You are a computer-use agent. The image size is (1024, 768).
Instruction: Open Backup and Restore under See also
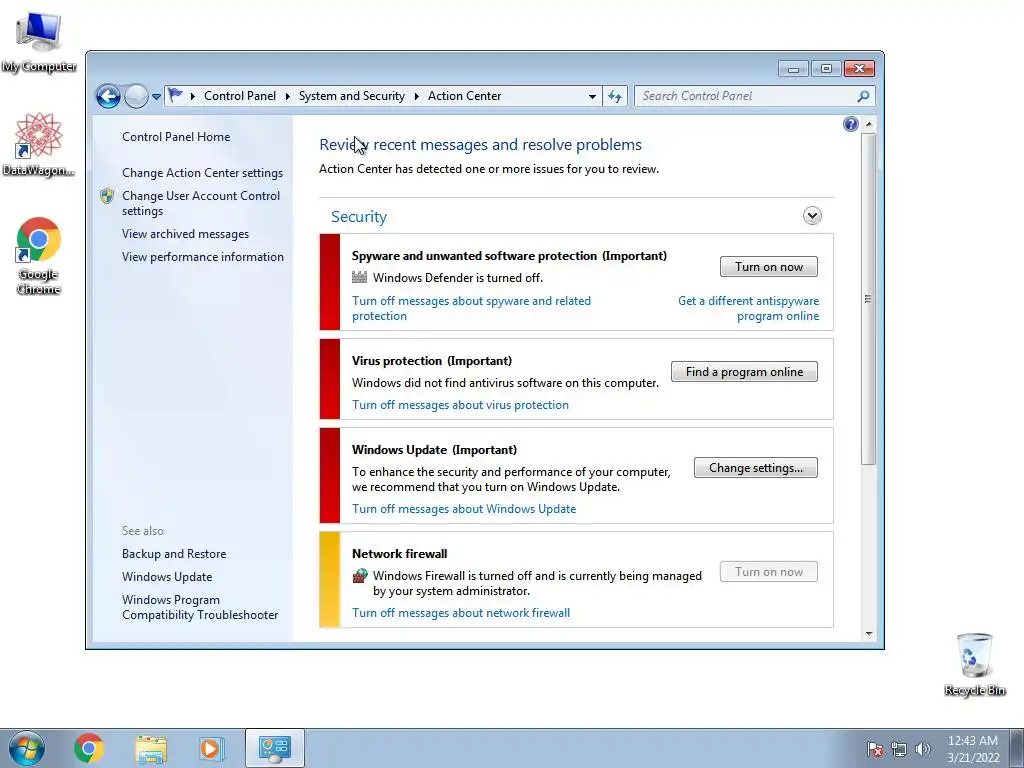(174, 554)
